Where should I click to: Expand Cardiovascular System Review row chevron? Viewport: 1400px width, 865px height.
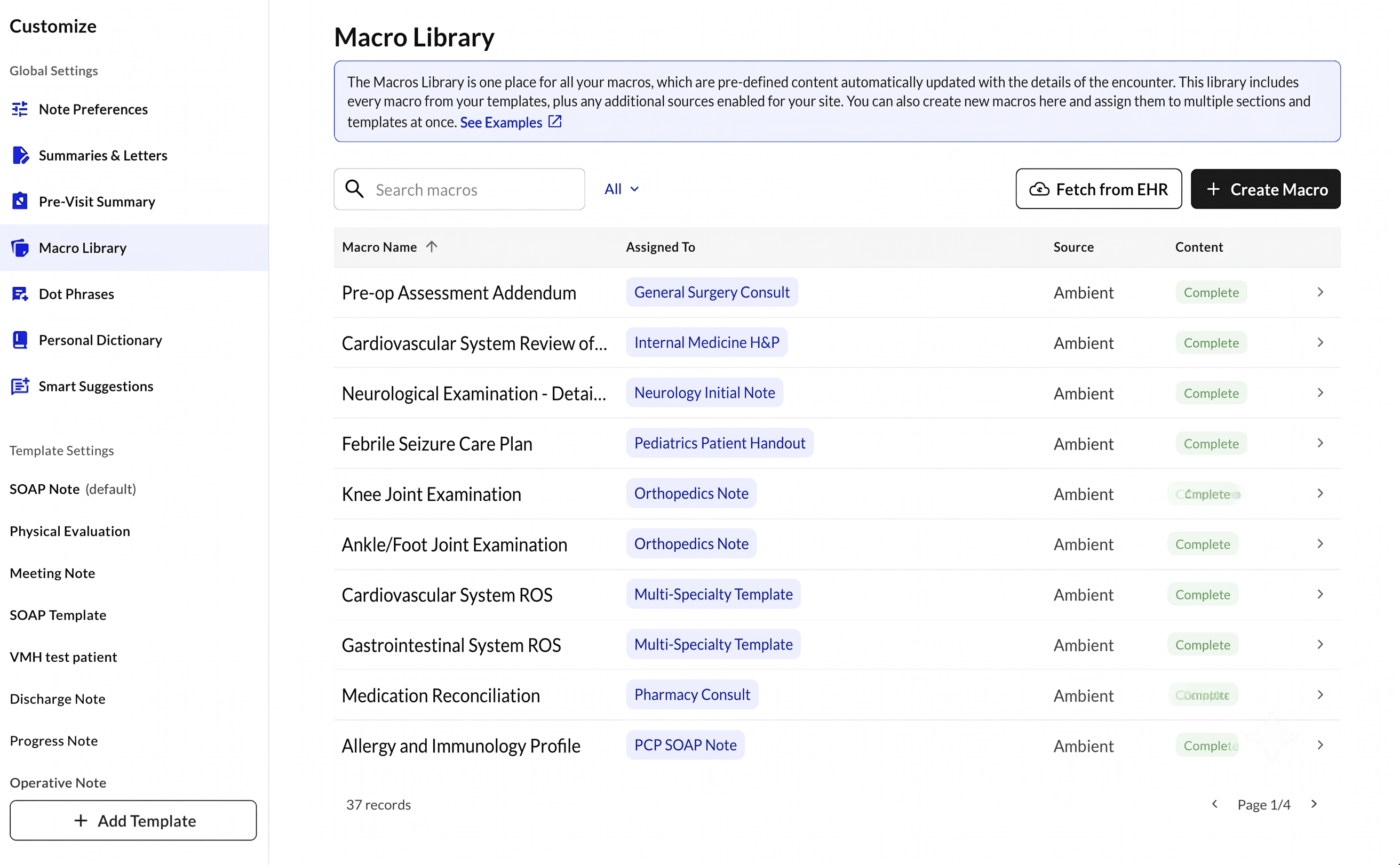click(x=1321, y=343)
